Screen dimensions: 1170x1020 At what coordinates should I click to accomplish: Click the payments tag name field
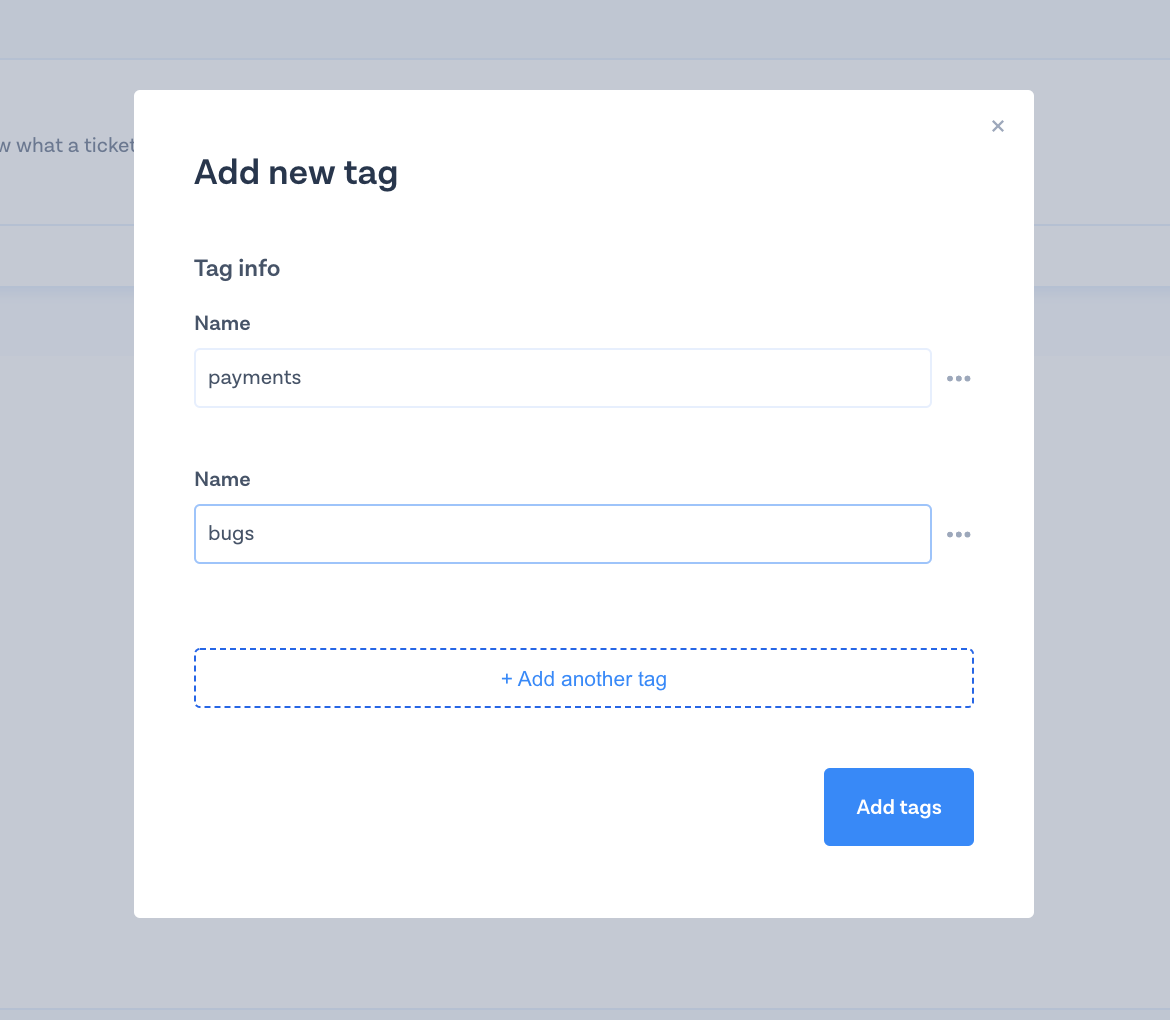(x=562, y=378)
